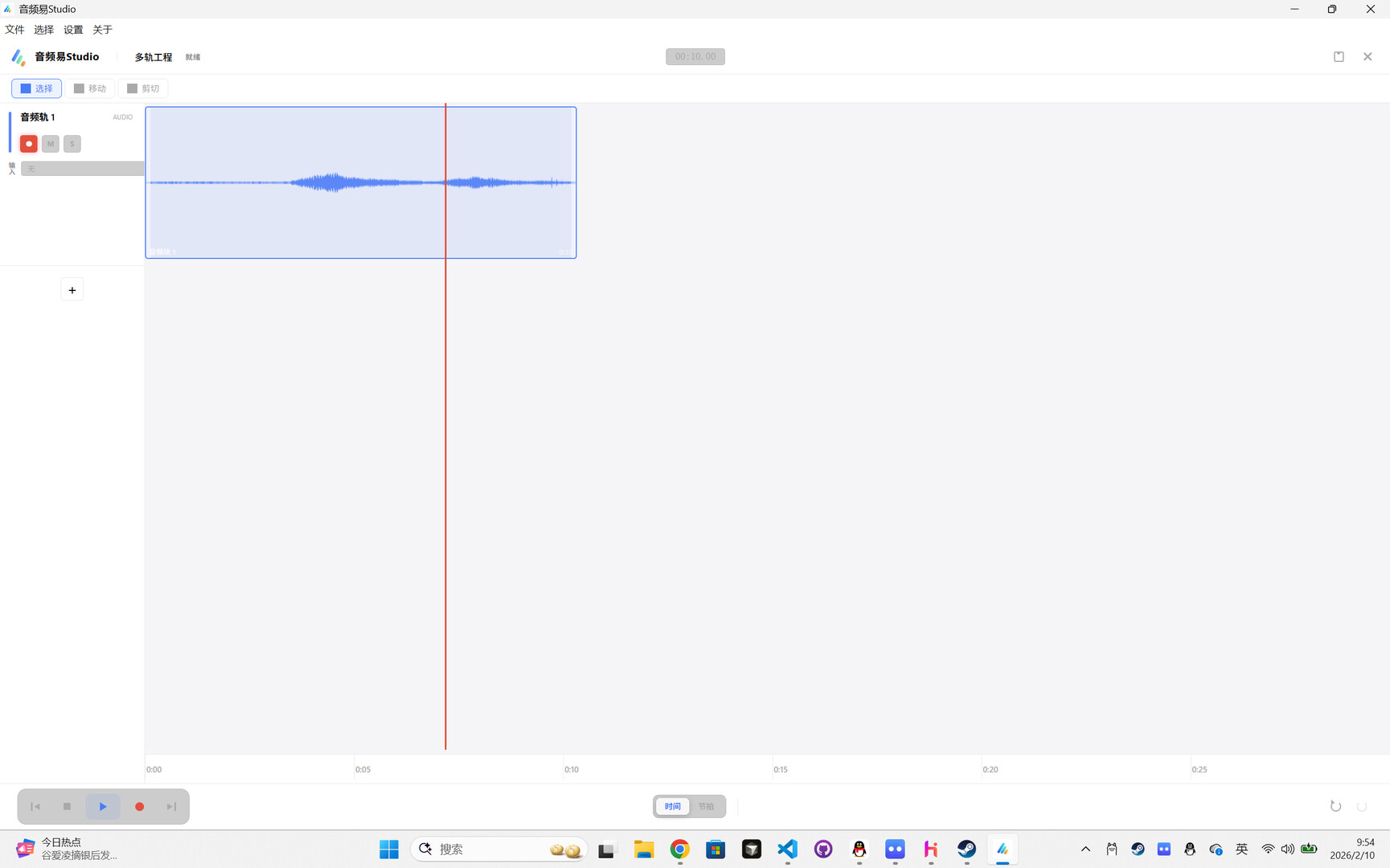Viewport: 1390px width, 868px height.
Task: Switch to the 移动 tool
Action: (90, 88)
